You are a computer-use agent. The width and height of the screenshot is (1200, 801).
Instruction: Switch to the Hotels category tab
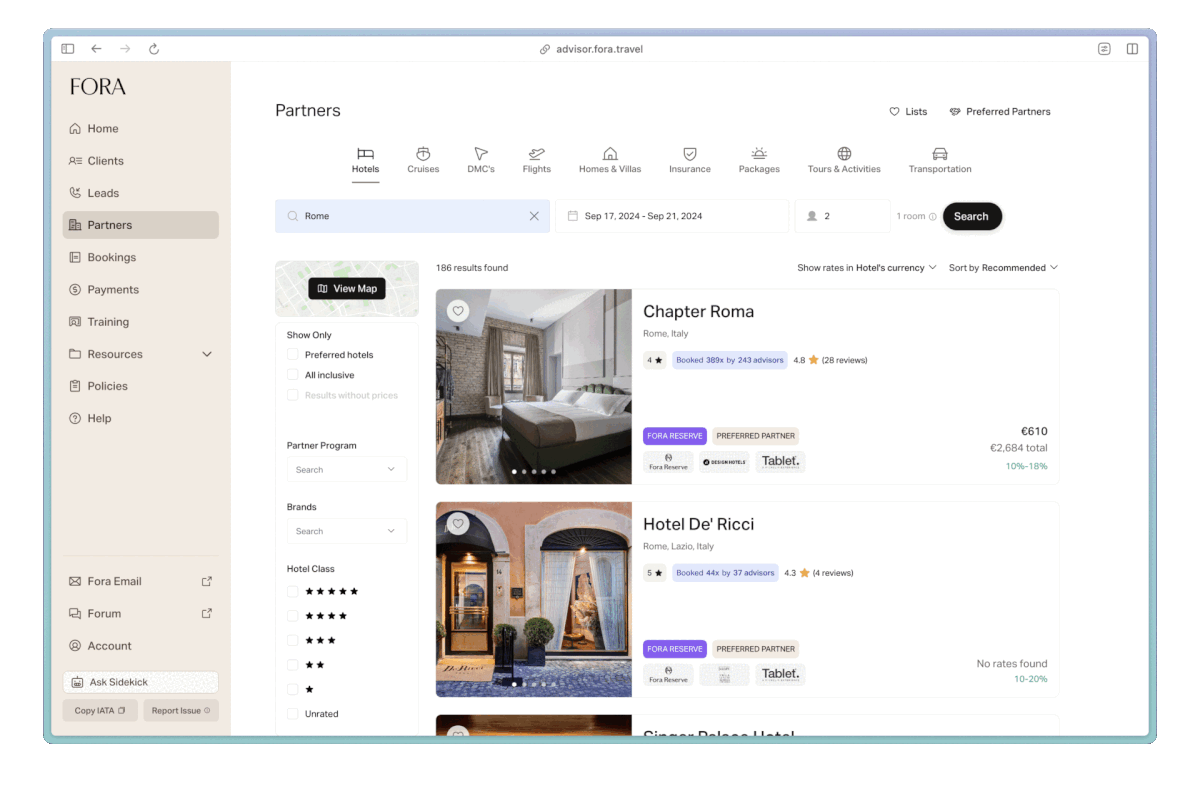coord(365,159)
